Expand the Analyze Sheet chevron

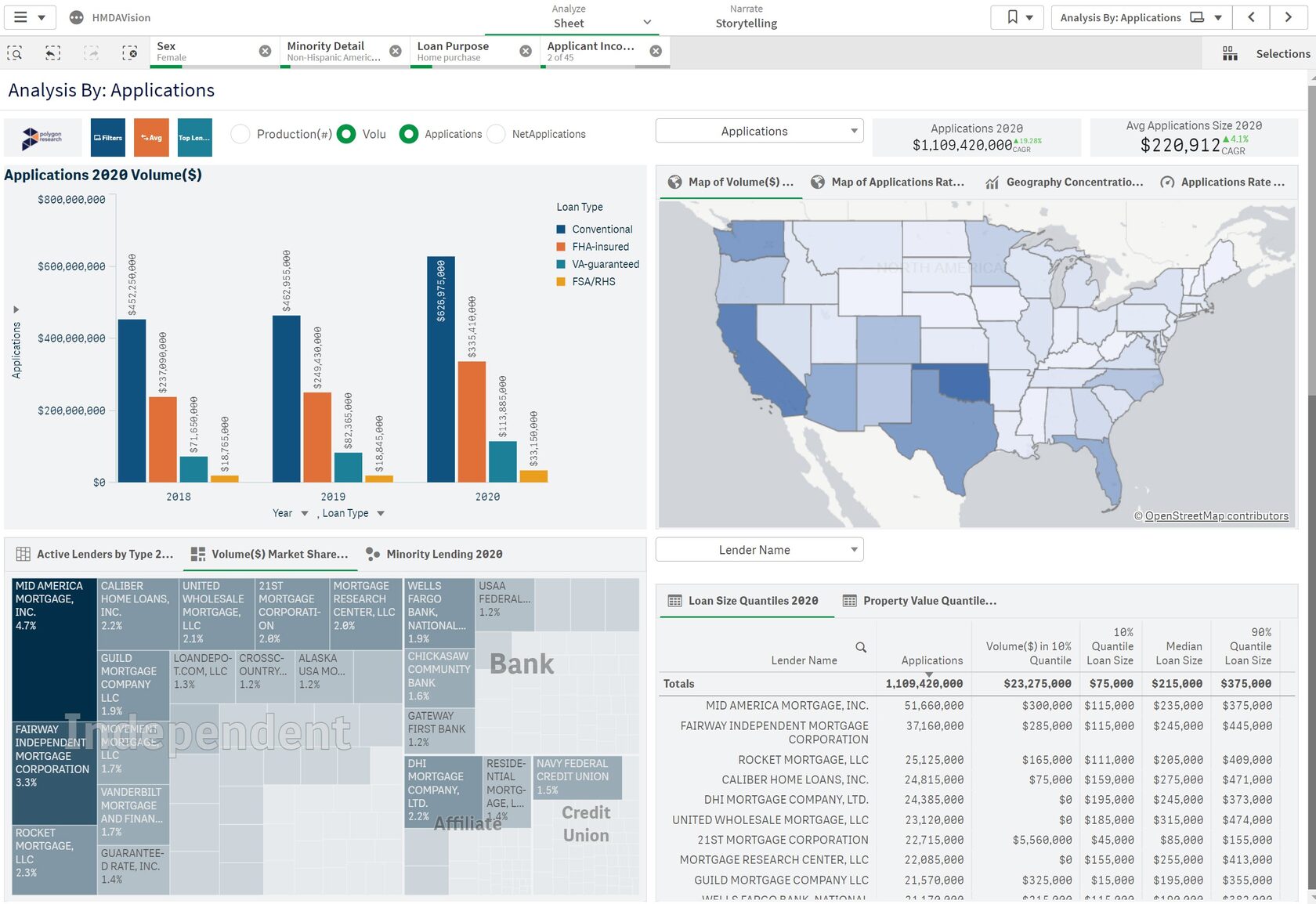647,23
